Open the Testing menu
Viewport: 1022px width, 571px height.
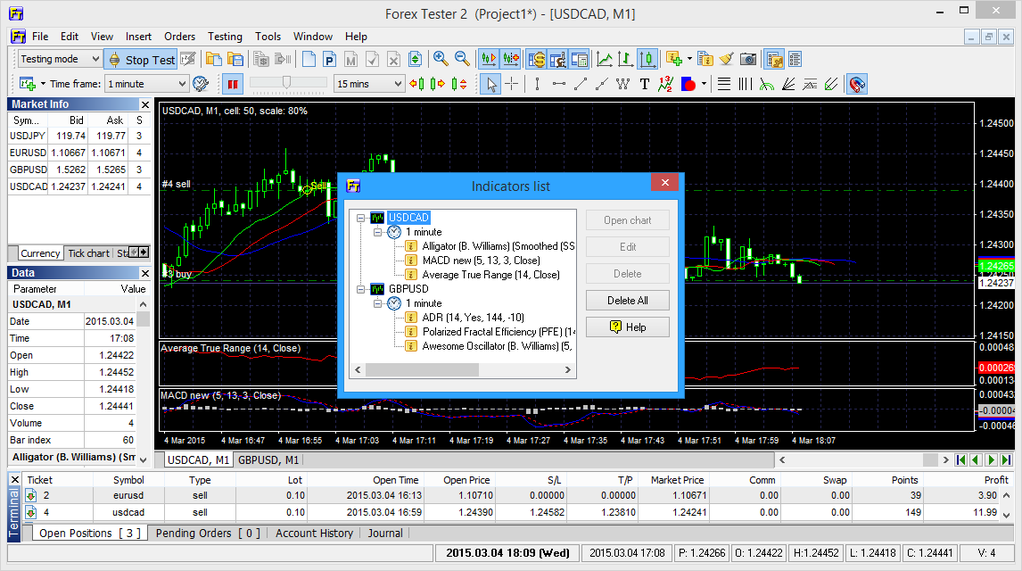(225, 37)
